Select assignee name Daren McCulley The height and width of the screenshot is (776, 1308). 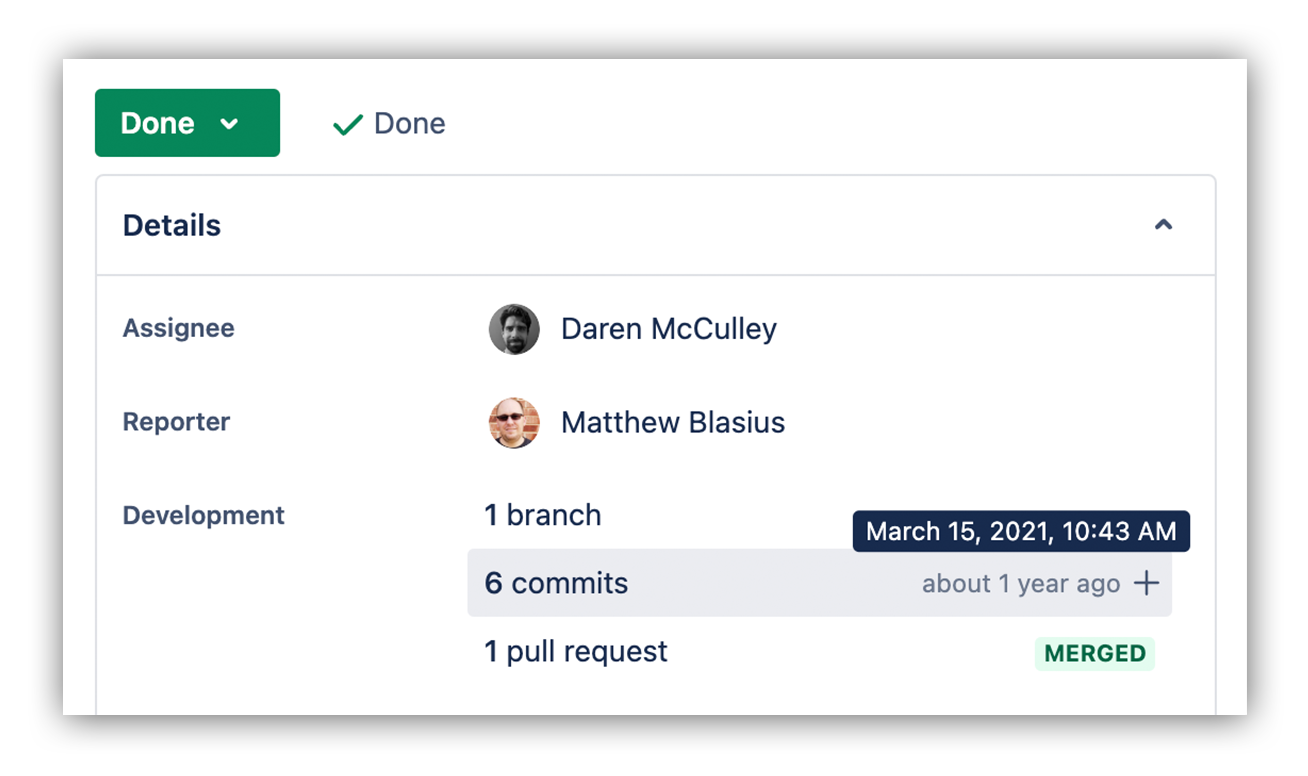click(669, 329)
